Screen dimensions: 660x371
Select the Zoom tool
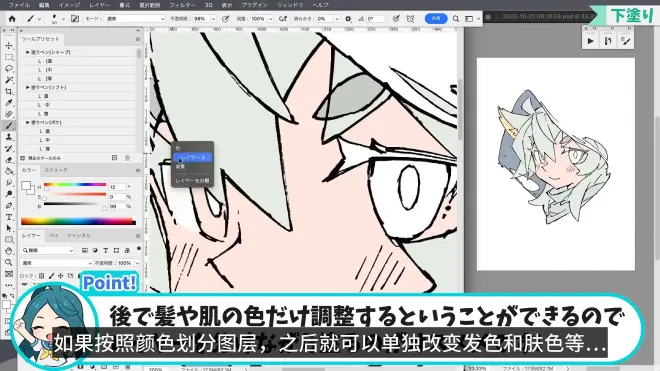9,262
